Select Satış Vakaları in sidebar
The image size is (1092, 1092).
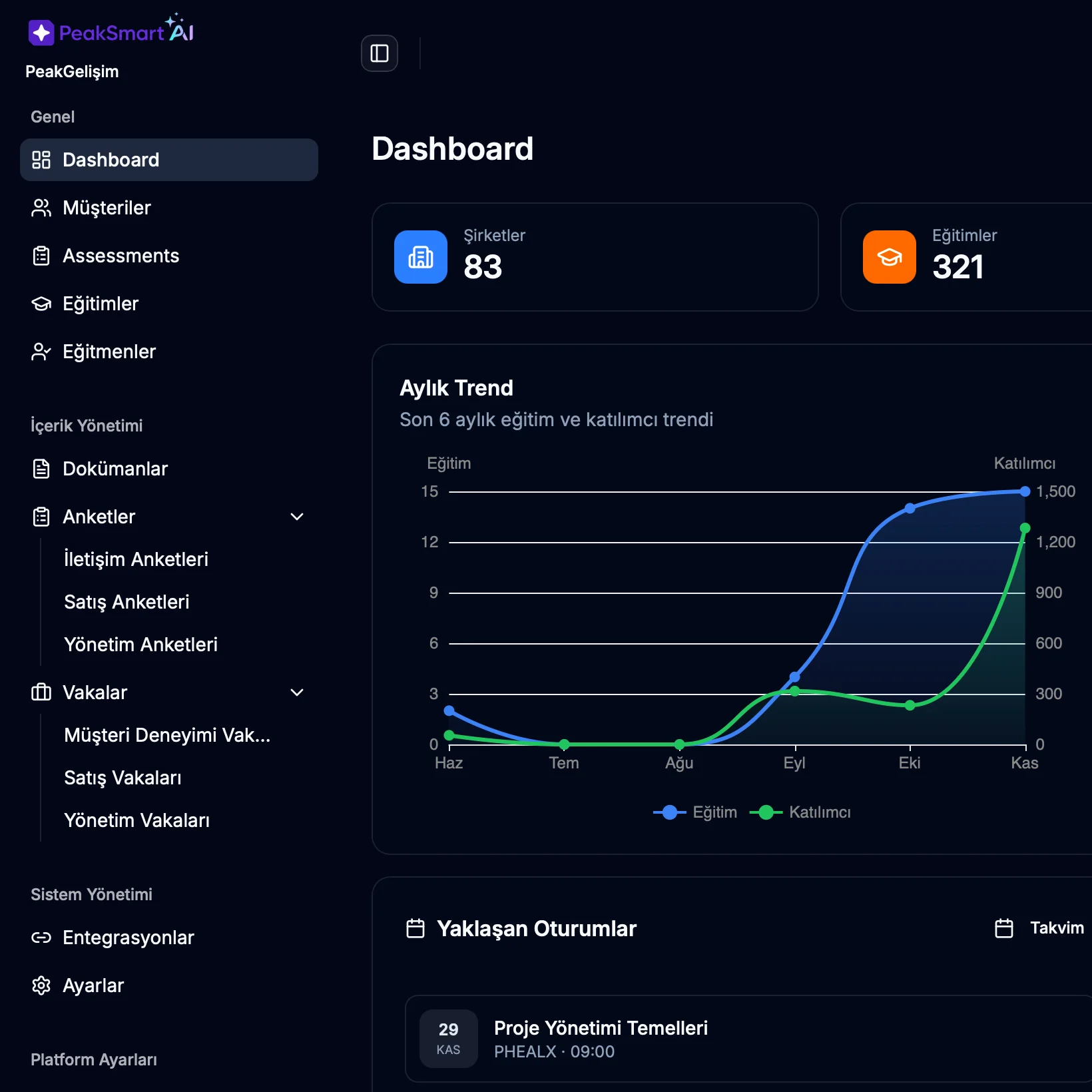tap(123, 778)
